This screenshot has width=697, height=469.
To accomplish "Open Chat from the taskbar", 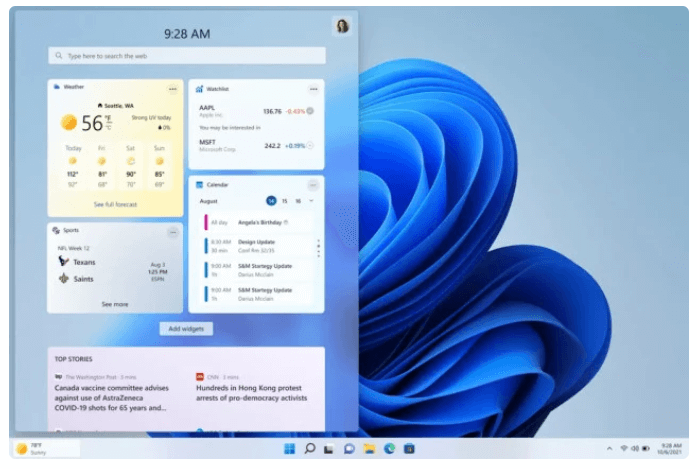I will pos(349,449).
